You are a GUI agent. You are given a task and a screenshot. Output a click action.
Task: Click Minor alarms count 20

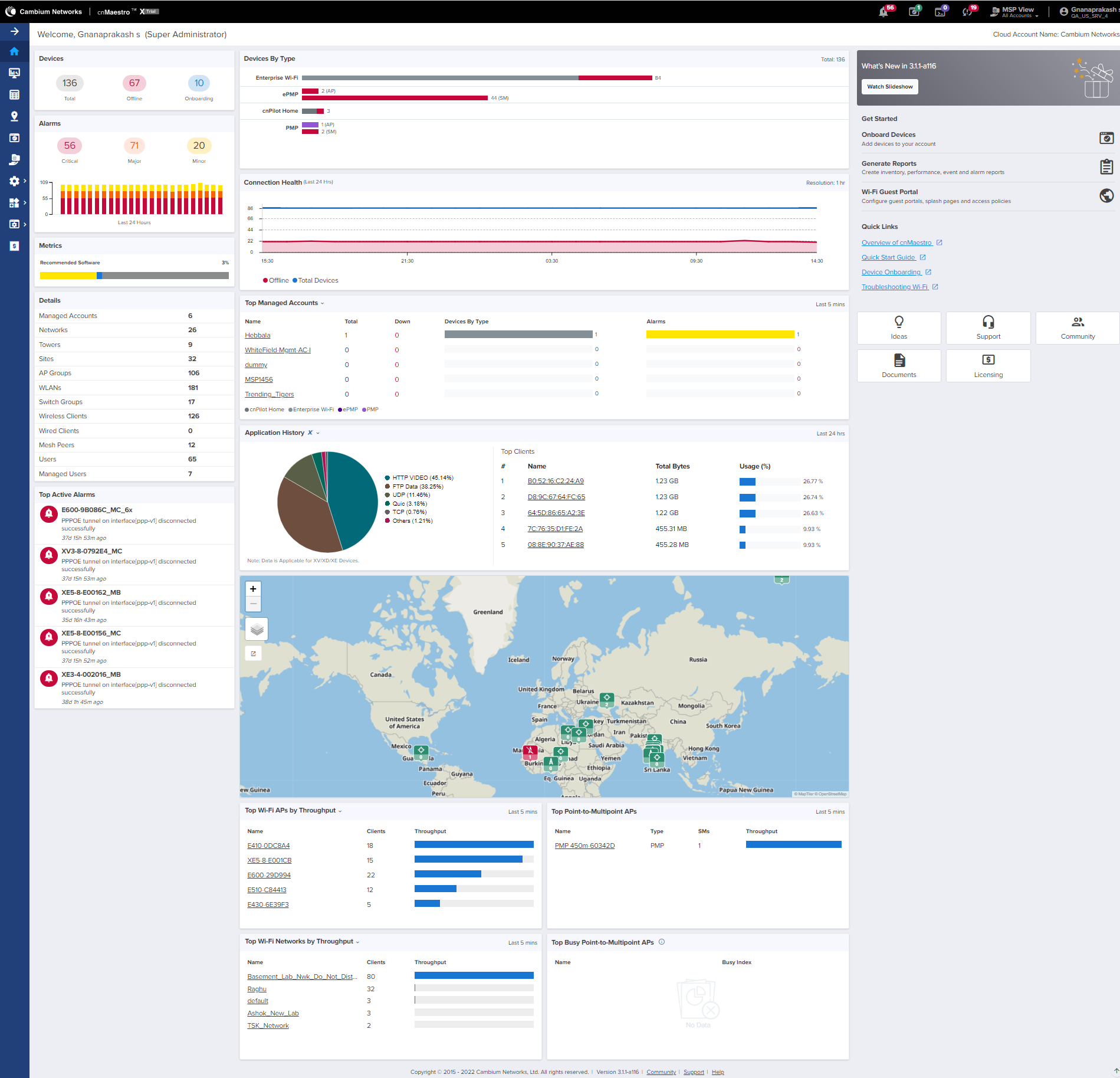199,146
